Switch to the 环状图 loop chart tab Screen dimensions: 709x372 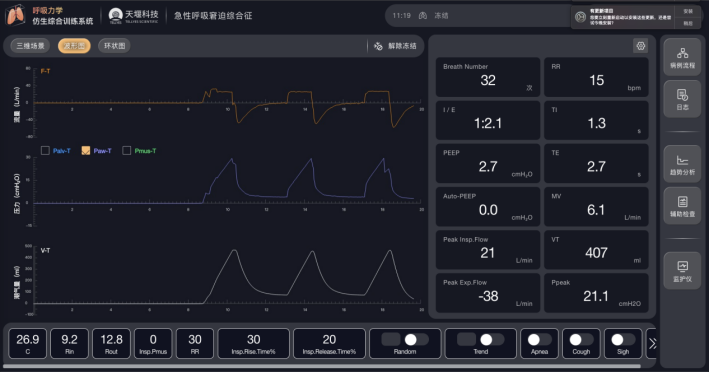(114, 46)
